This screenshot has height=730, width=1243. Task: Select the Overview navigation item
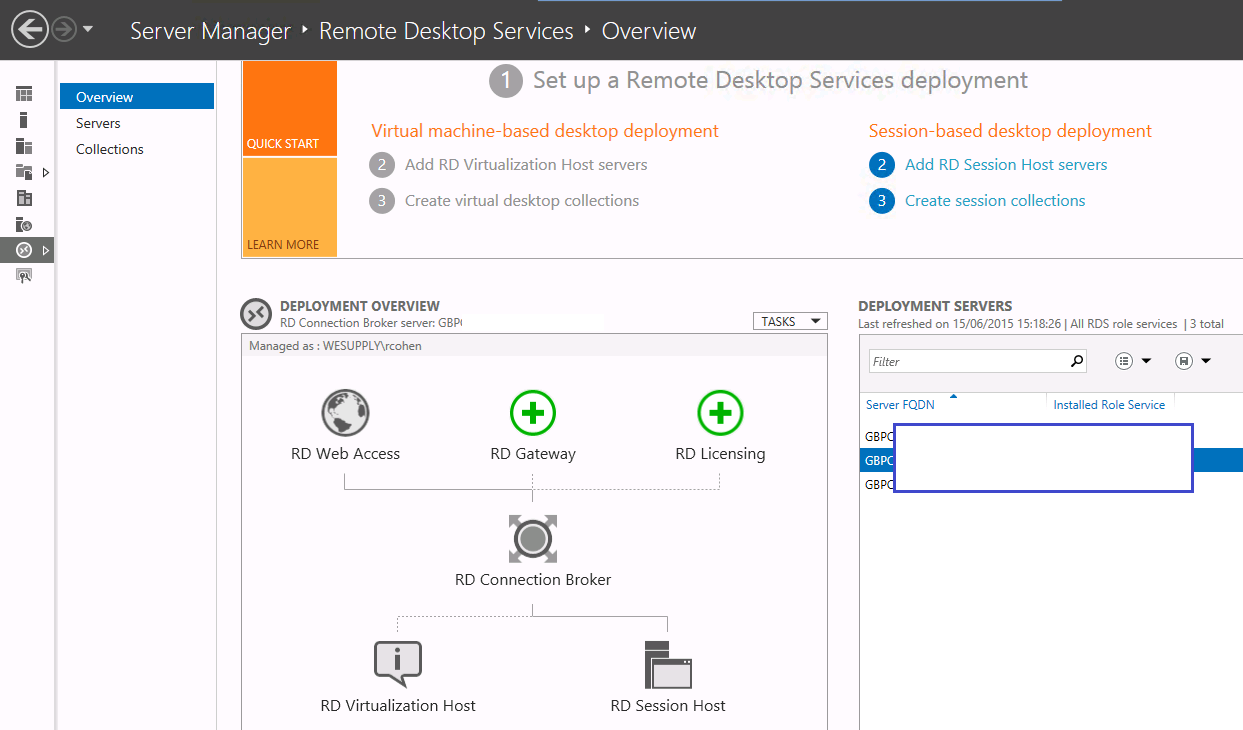click(x=137, y=97)
